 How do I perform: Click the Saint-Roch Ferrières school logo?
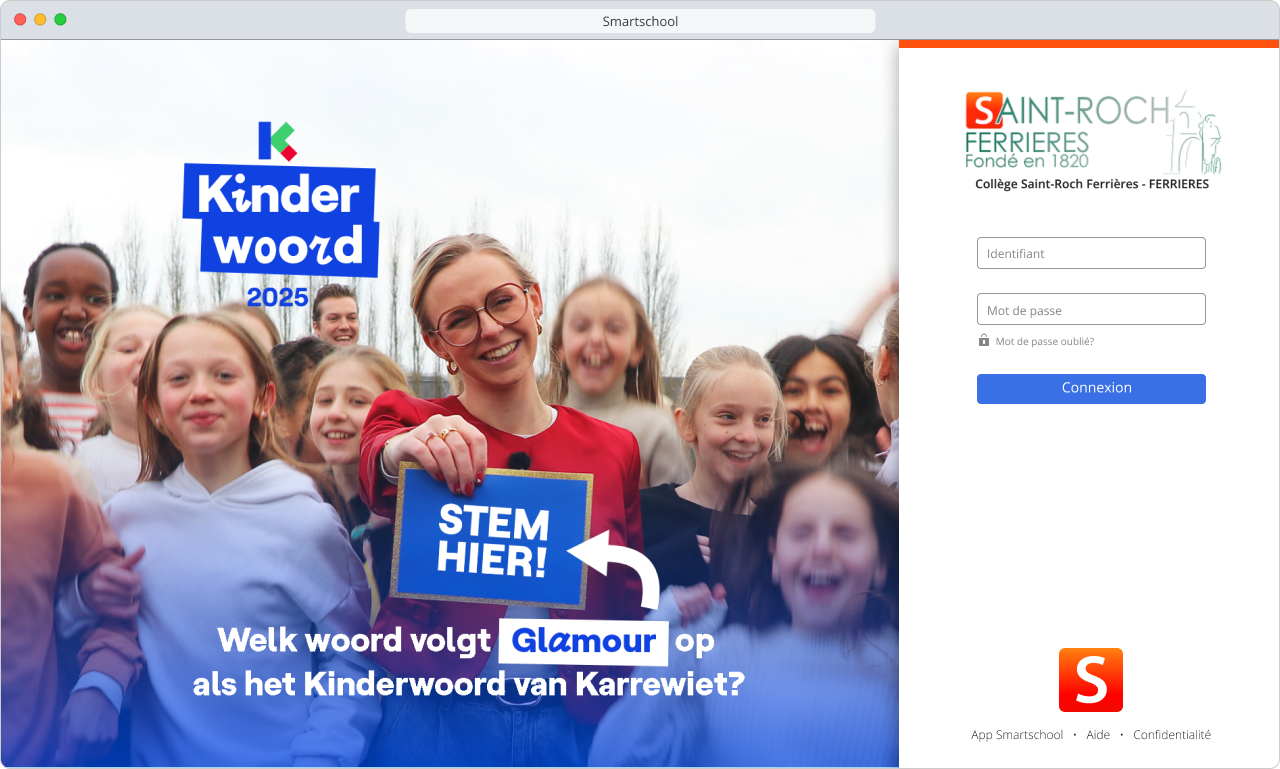[1092, 133]
